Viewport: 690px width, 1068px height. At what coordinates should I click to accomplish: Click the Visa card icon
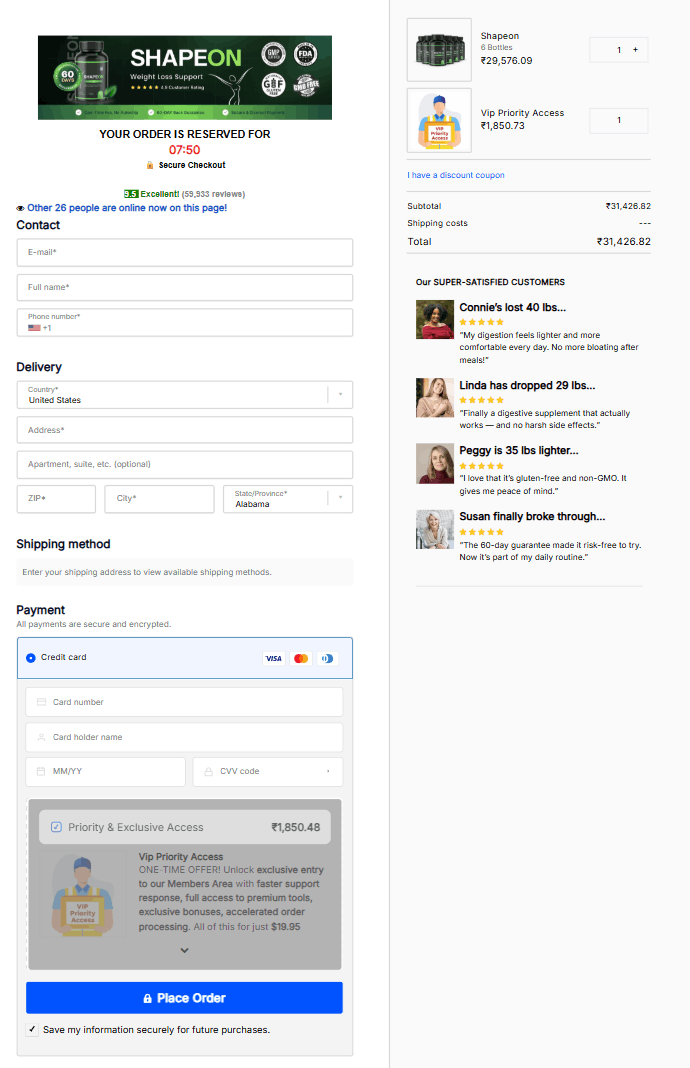pos(273,658)
